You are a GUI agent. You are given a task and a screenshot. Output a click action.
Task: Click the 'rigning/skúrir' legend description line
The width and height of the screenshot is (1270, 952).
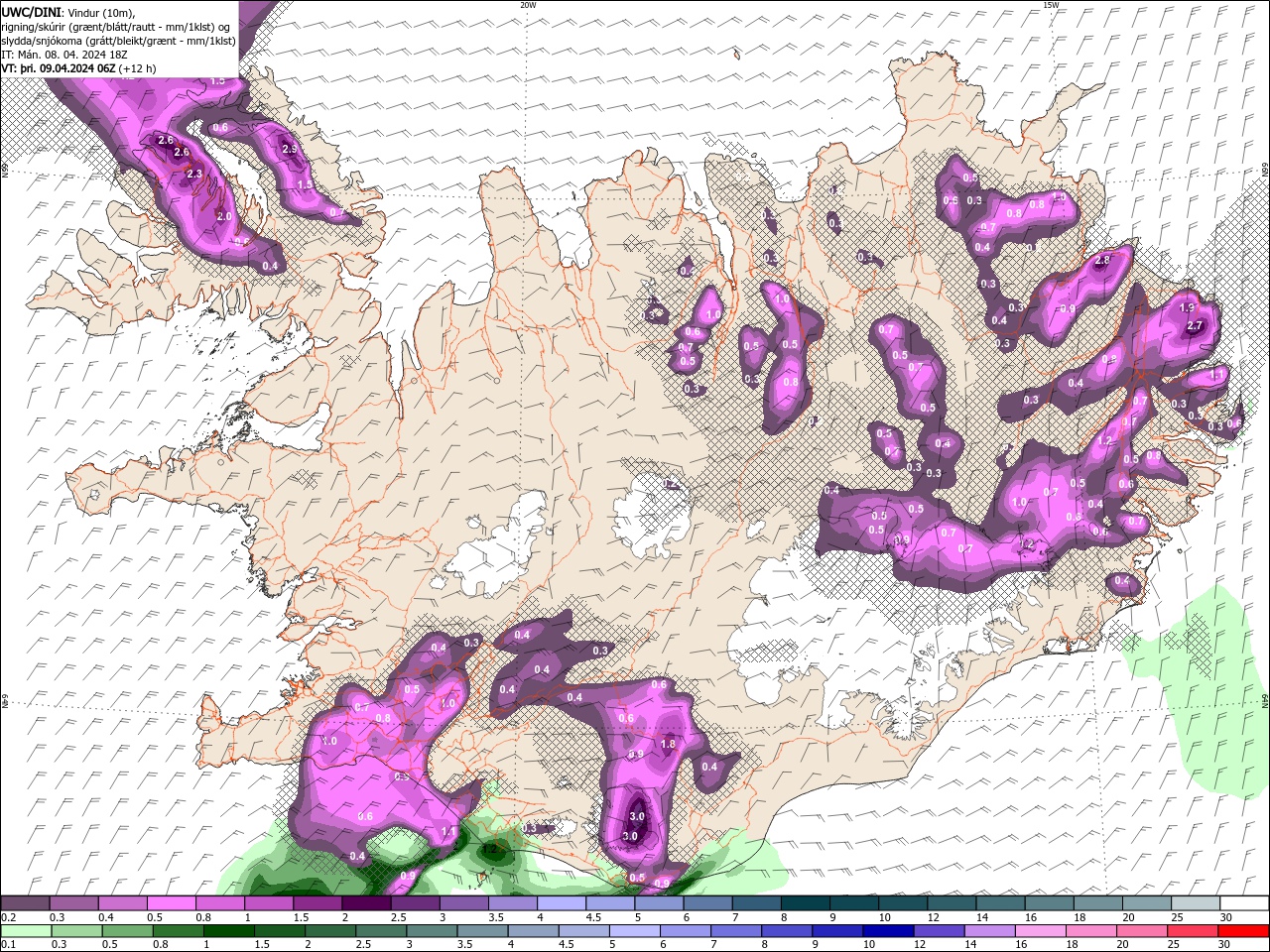(115, 27)
